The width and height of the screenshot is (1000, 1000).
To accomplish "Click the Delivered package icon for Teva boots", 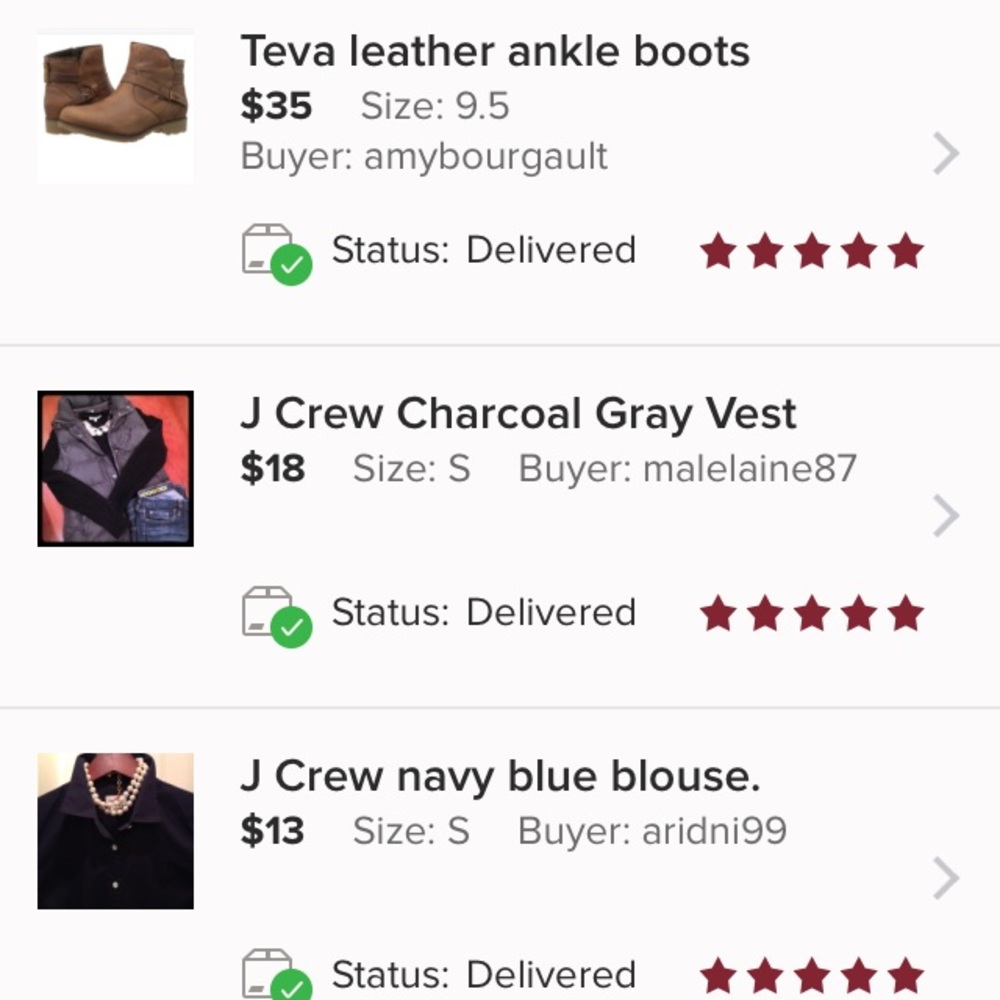I will click(x=275, y=250).
